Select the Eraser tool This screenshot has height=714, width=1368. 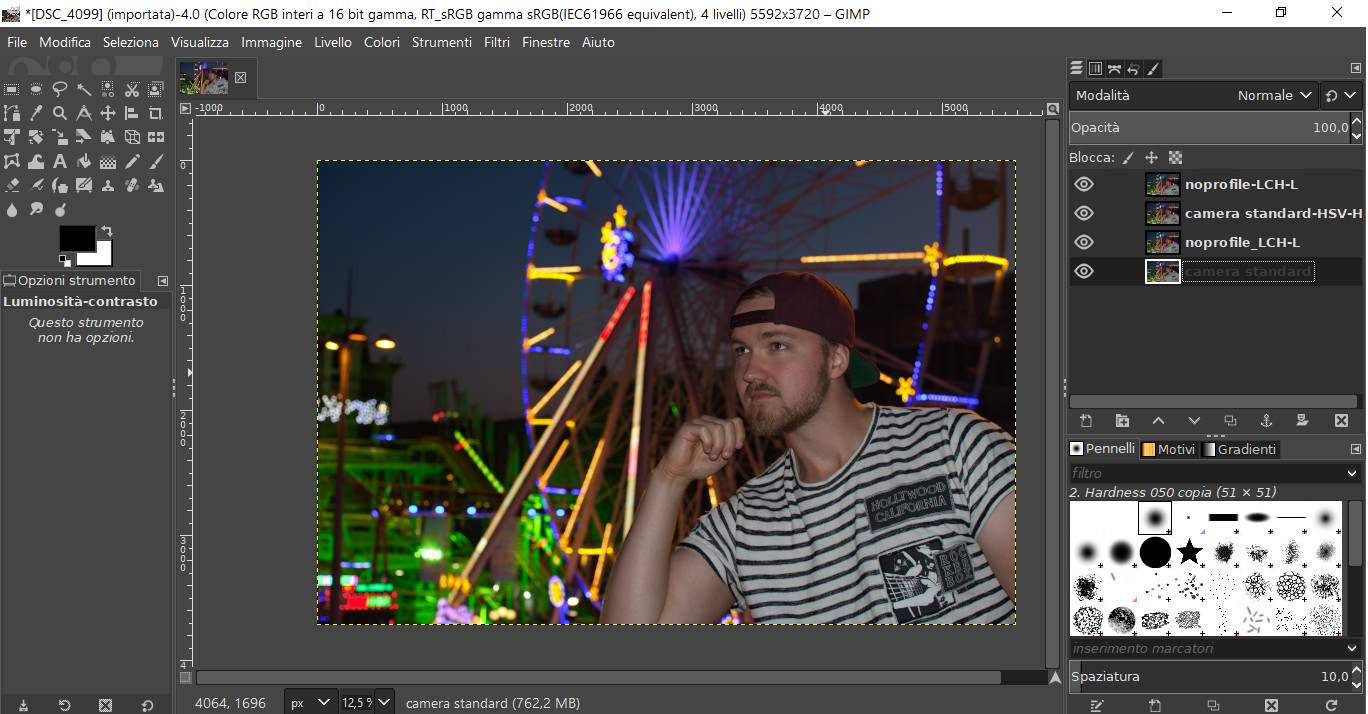coord(12,185)
